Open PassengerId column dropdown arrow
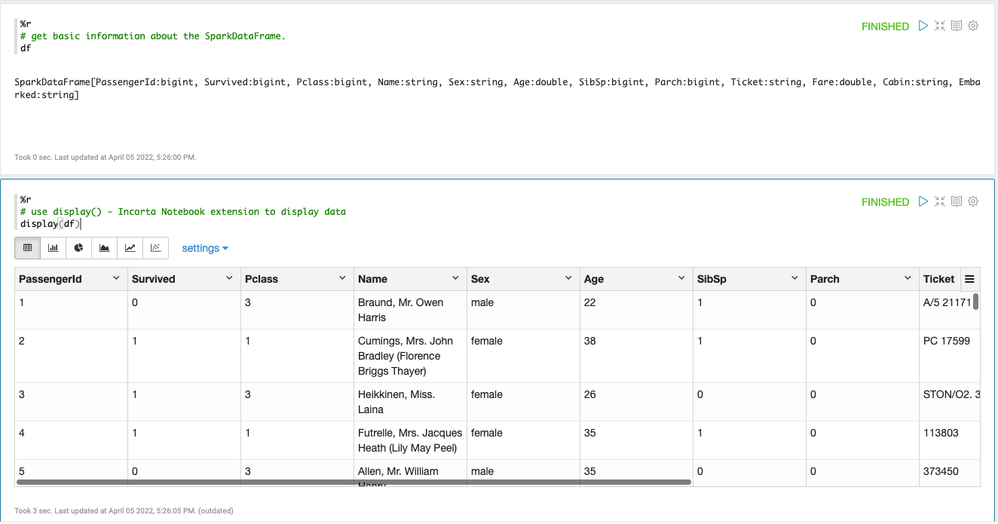 [x=116, y=279]
